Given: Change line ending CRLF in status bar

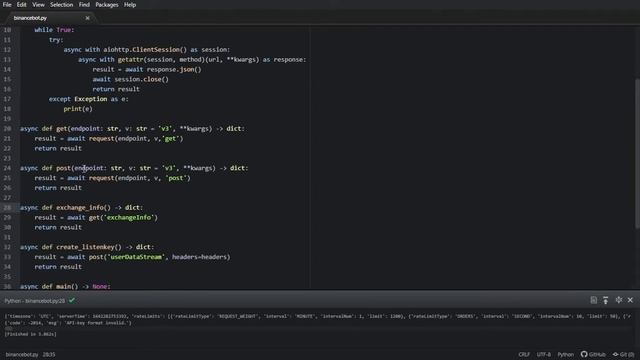Looking at the screenshot, I should click(x=524, y=354).
